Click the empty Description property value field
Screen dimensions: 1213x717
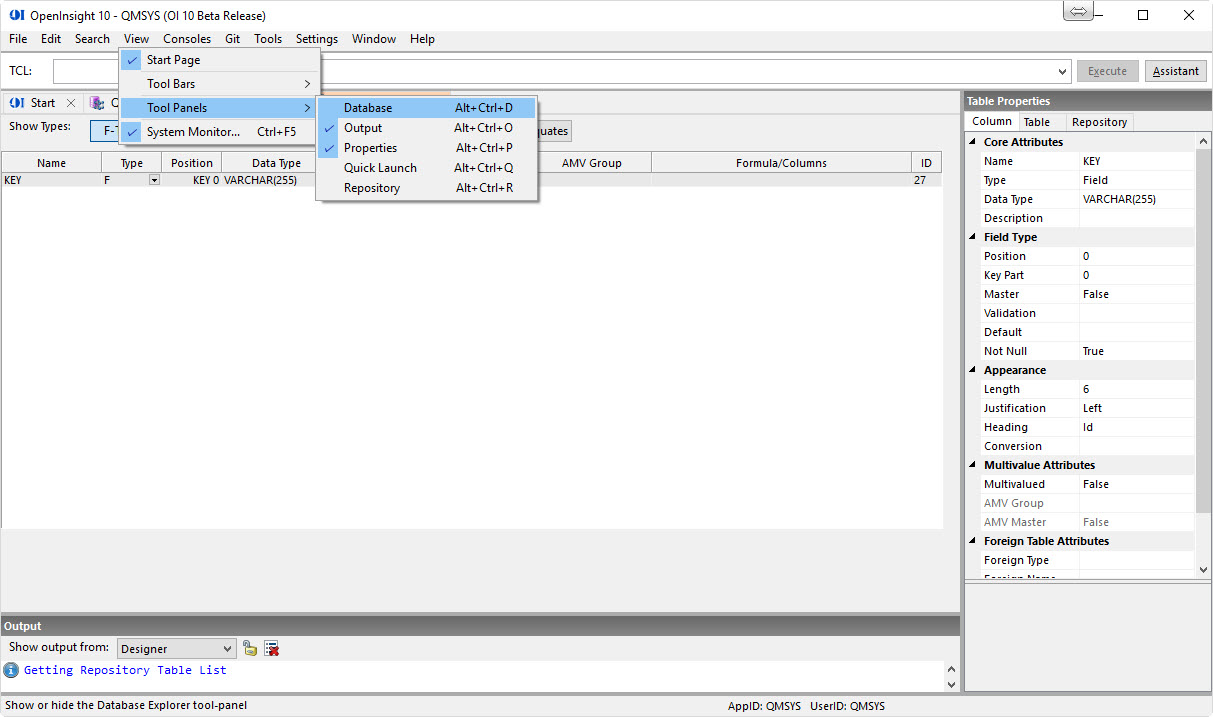tap(1137, 218)
